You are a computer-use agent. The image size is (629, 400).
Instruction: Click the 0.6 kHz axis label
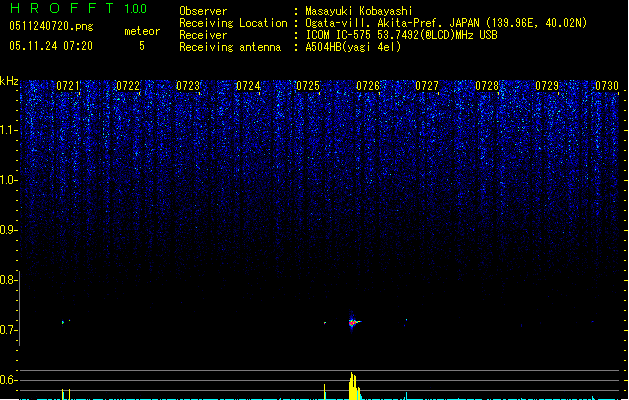(8, 380)
